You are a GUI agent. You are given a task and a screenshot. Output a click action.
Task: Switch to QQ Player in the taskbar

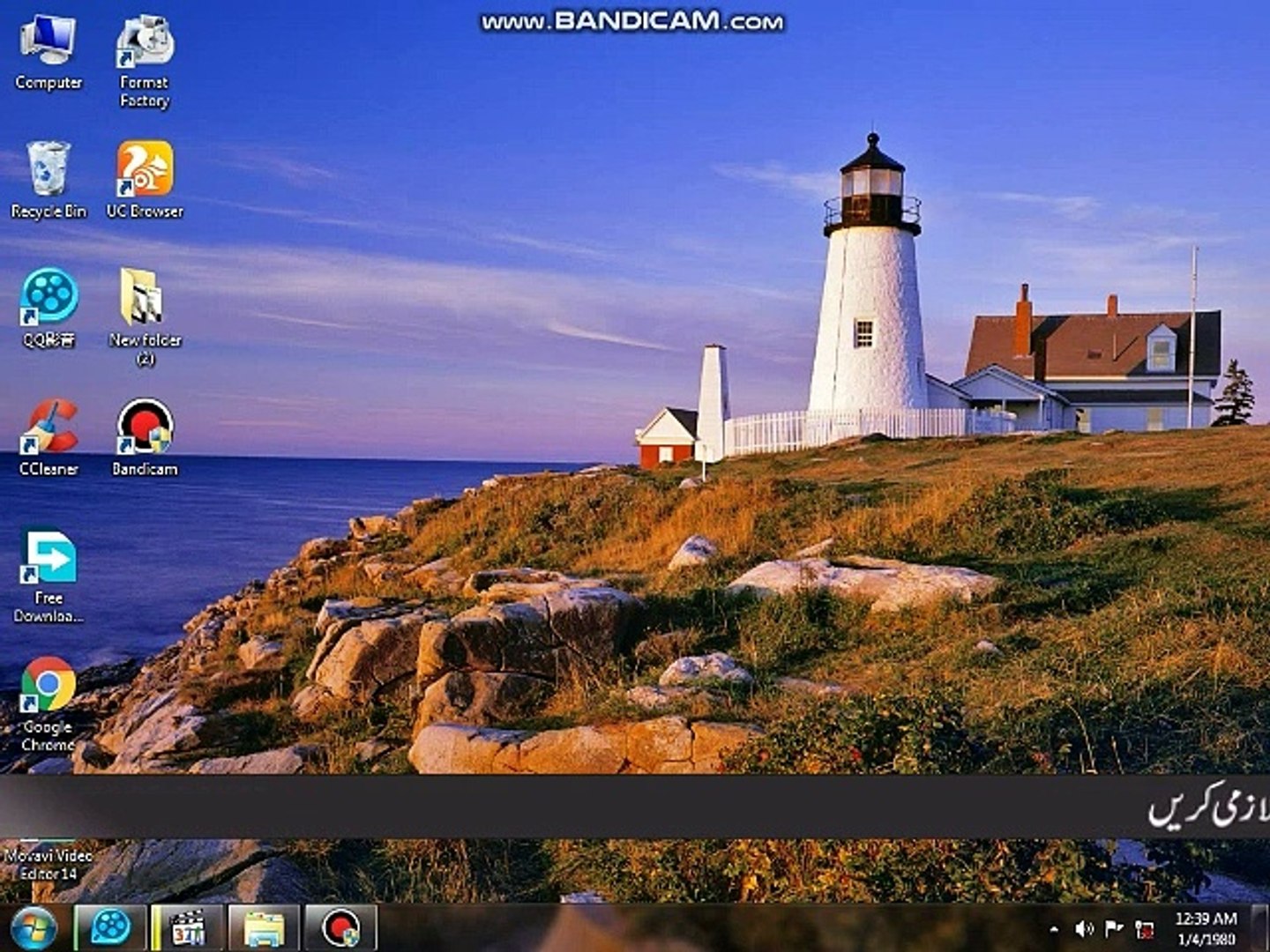pyautogui.click(x=110, y=928)
